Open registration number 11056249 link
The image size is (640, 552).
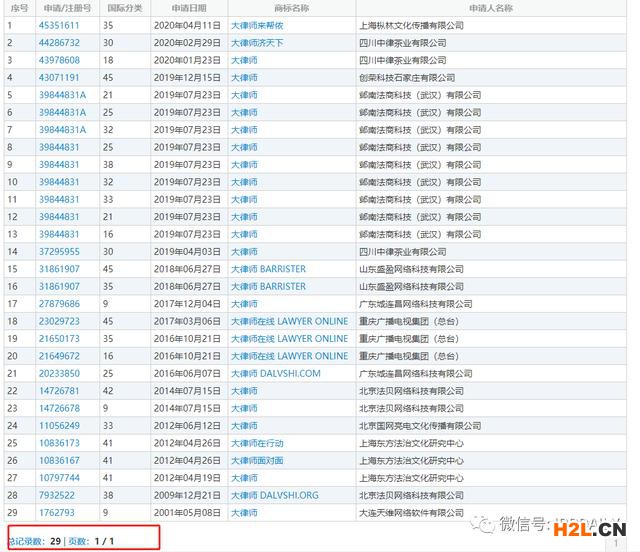[59, 426]
